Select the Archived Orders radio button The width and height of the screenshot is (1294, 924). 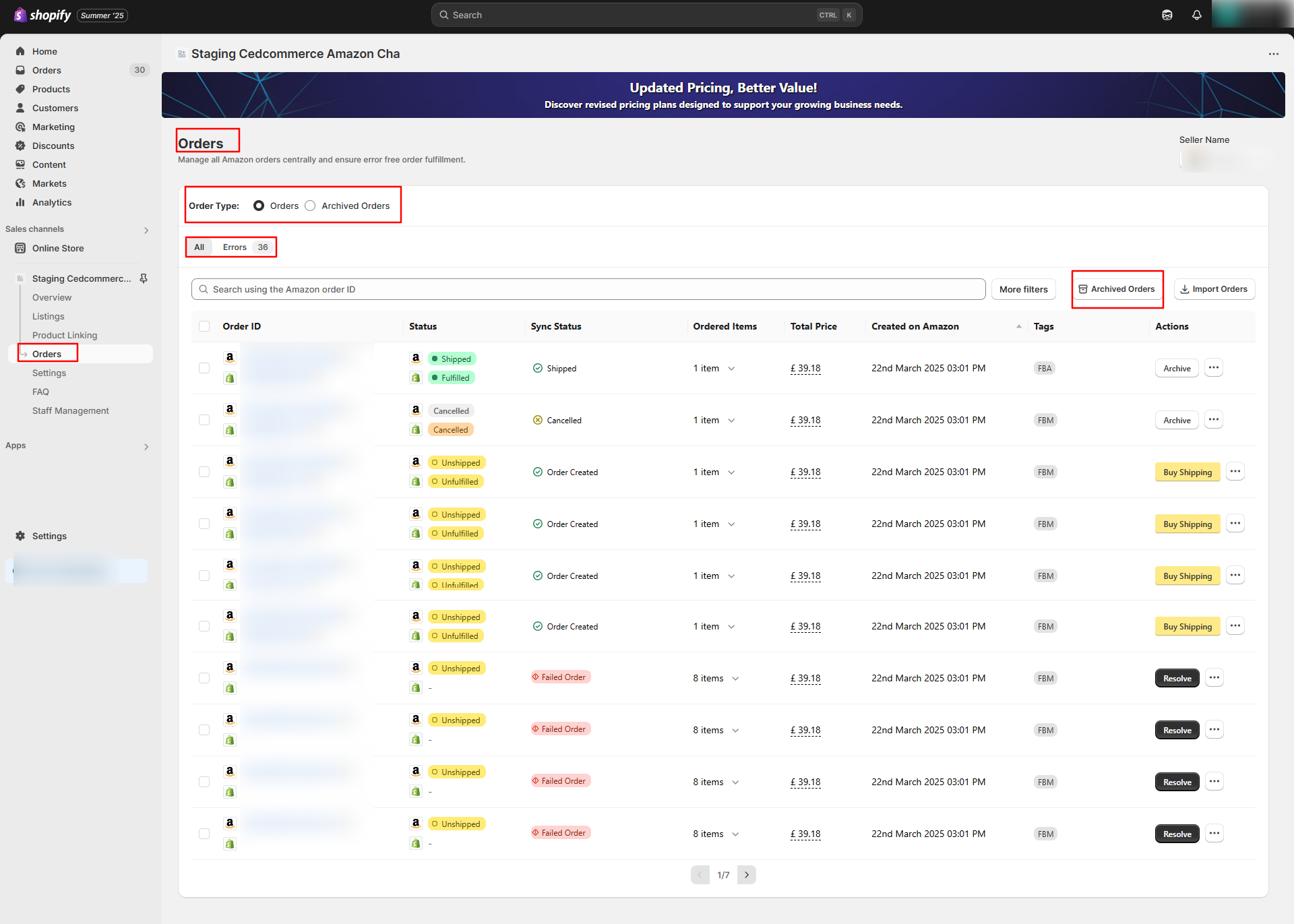pos(310,206)
